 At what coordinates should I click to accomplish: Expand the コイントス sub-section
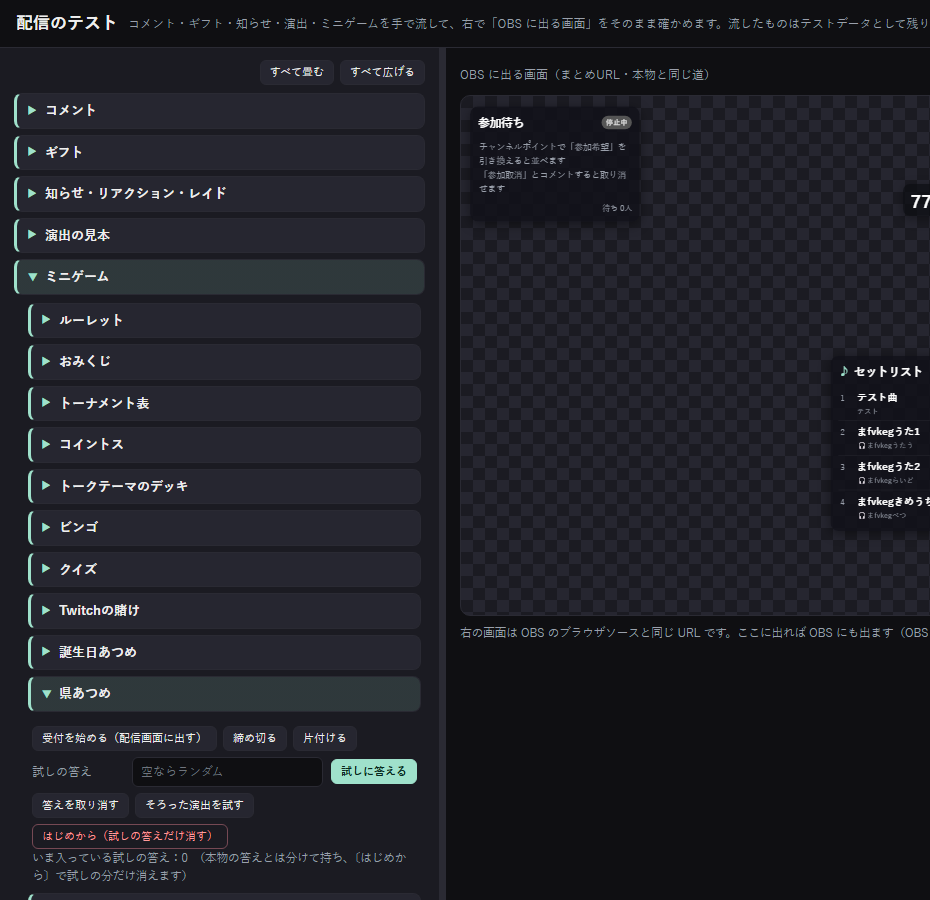(x=225, y=444)
